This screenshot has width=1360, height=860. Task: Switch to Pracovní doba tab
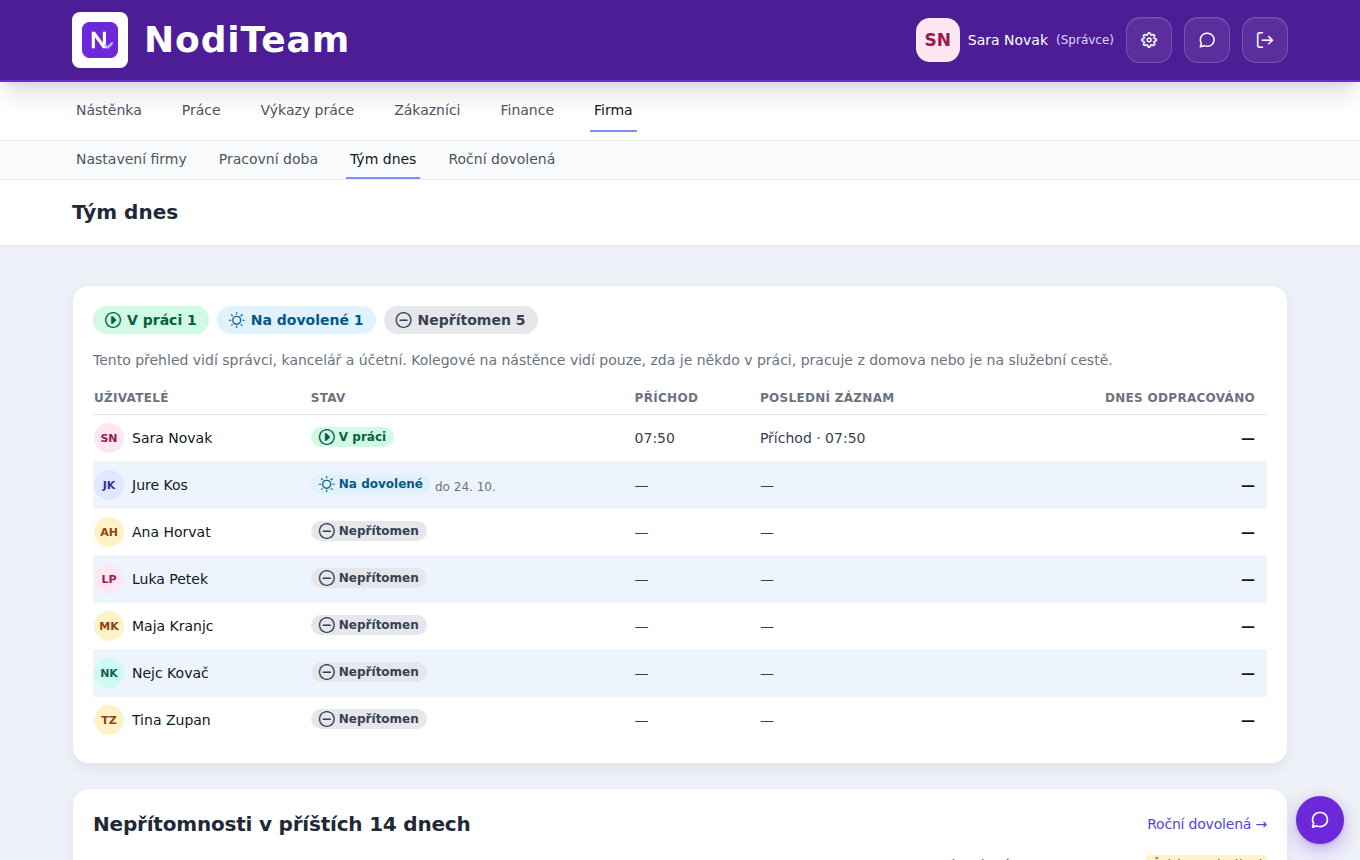click(x=268, y=159)
